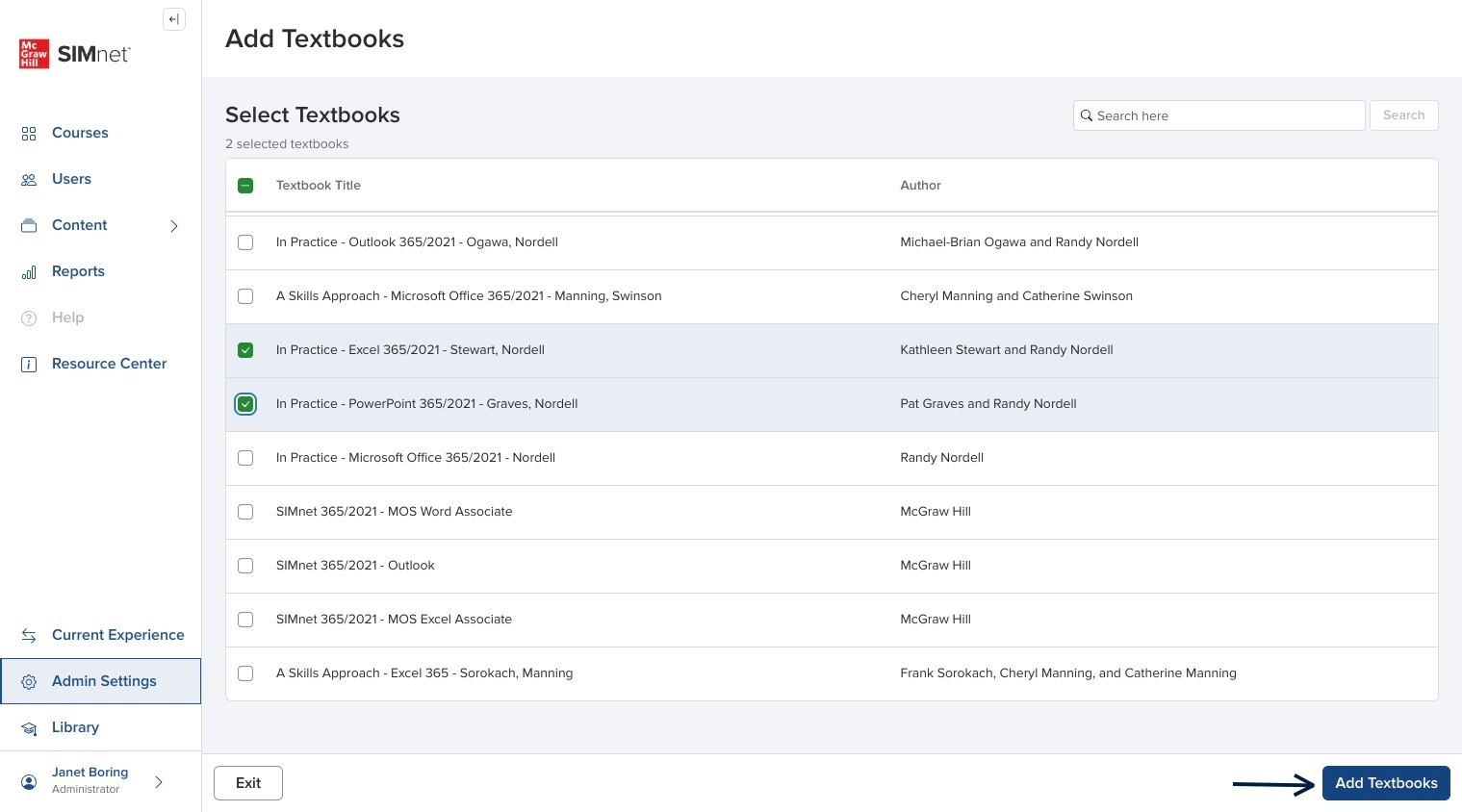Check A Skills Approach Microsoft Office 365/2021

pyautogui.click(x=245, y=296)
